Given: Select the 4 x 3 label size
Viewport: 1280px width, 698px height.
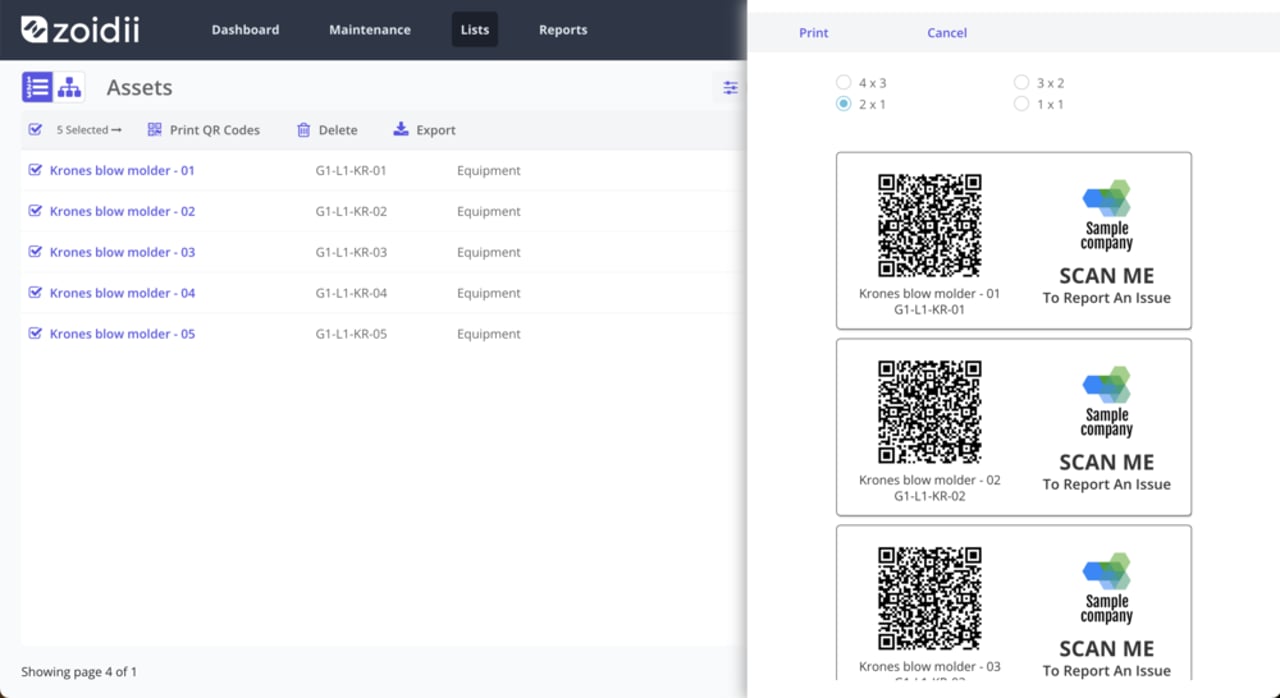Looking at the screenshot, I should coord(844,82).
